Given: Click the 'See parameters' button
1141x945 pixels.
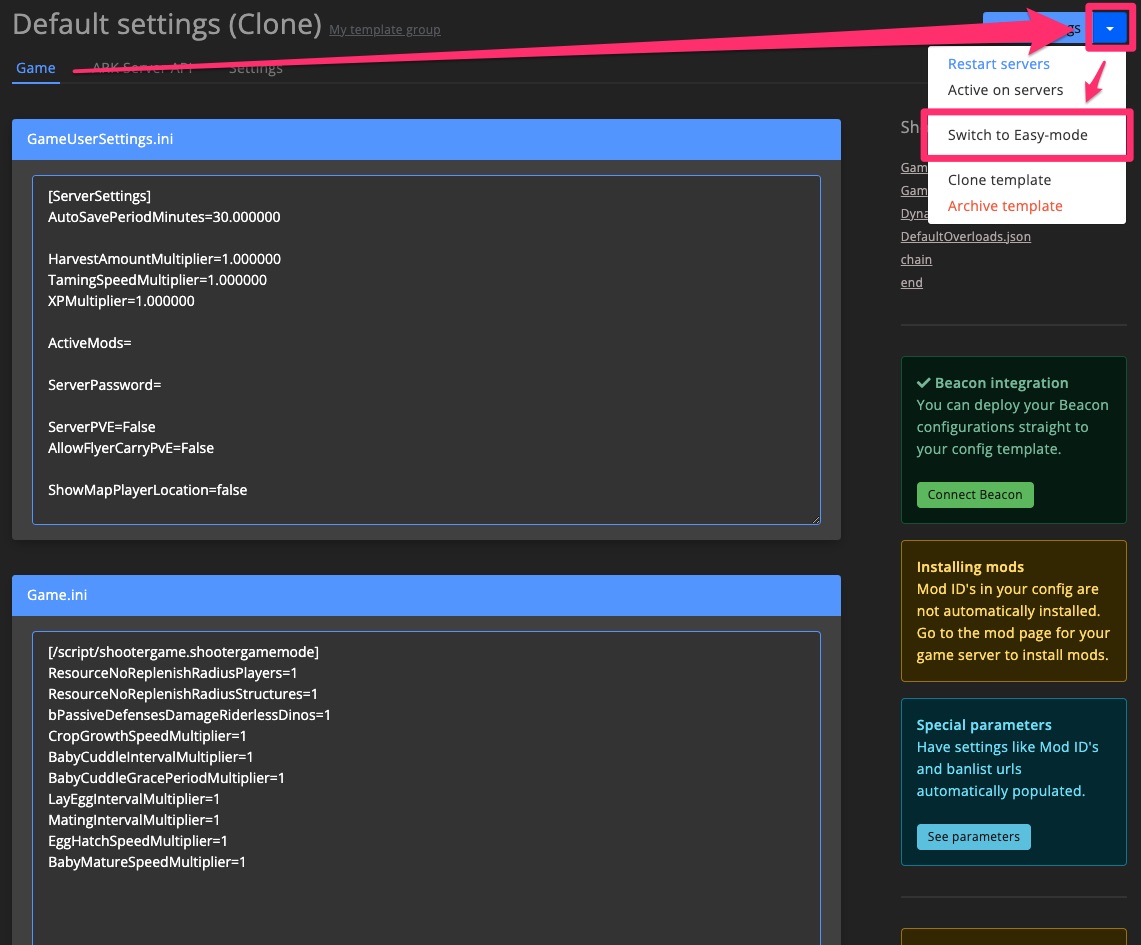Looking at the screenshot, I should coord(973,837).
